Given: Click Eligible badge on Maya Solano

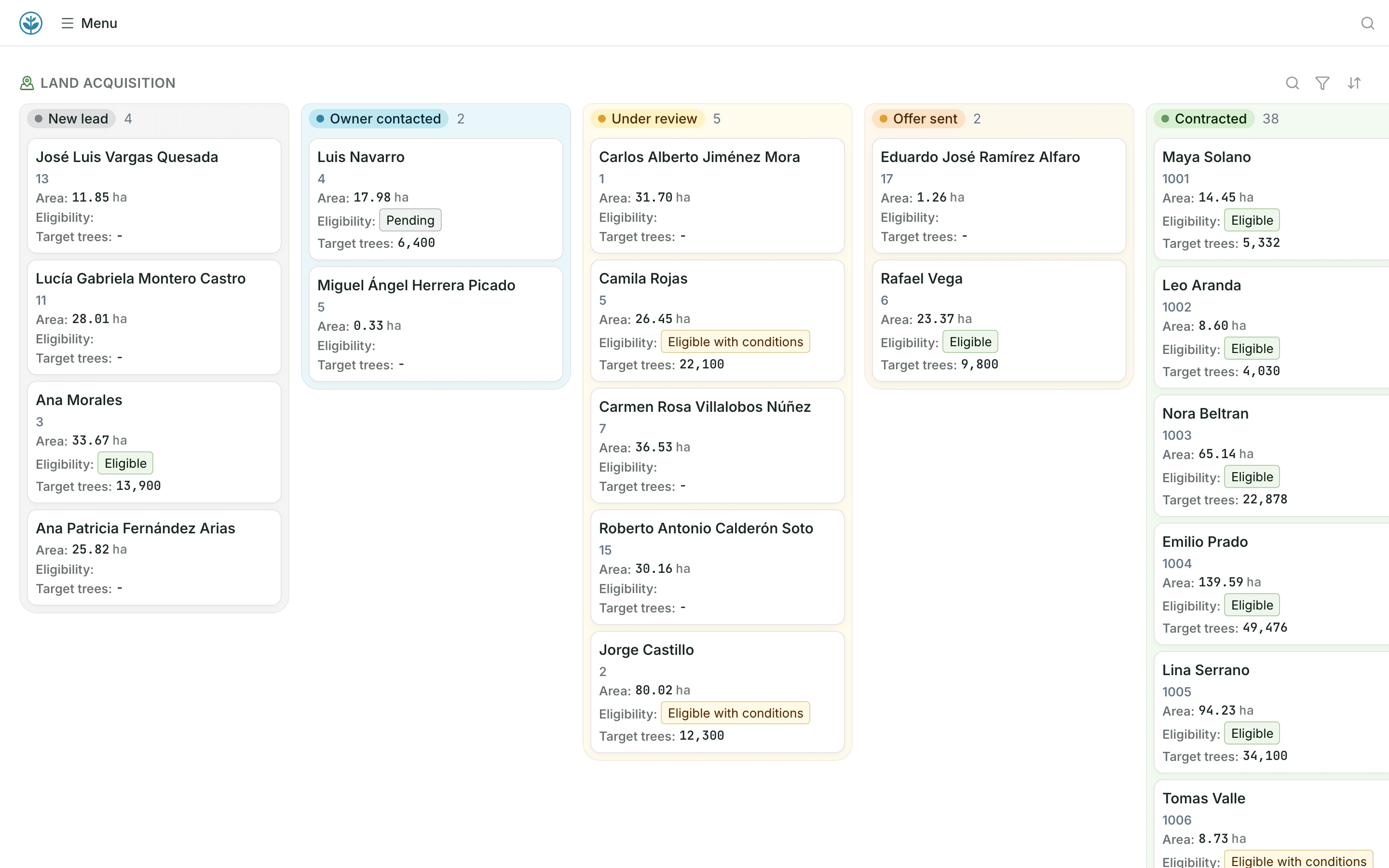Looking at the screenshot, I should (1252, 220).
